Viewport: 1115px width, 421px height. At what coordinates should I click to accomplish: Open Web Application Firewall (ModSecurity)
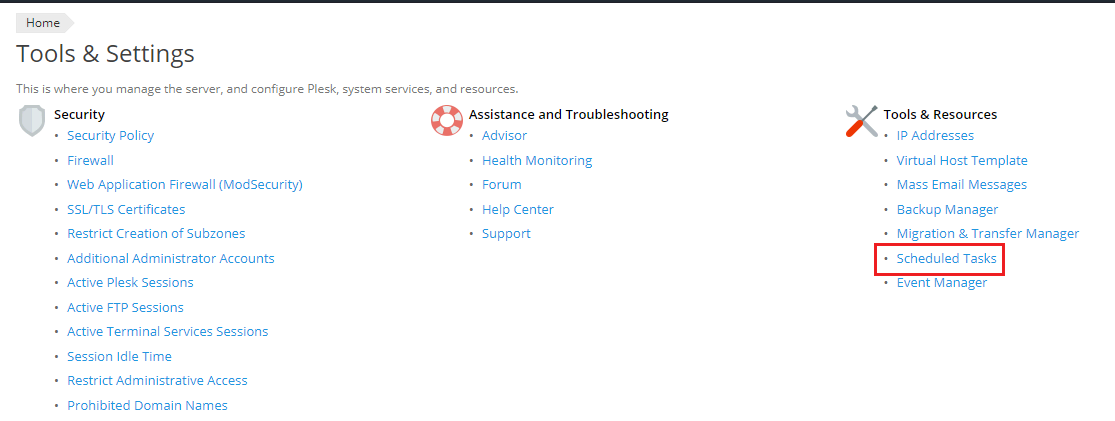pos(184,185)
